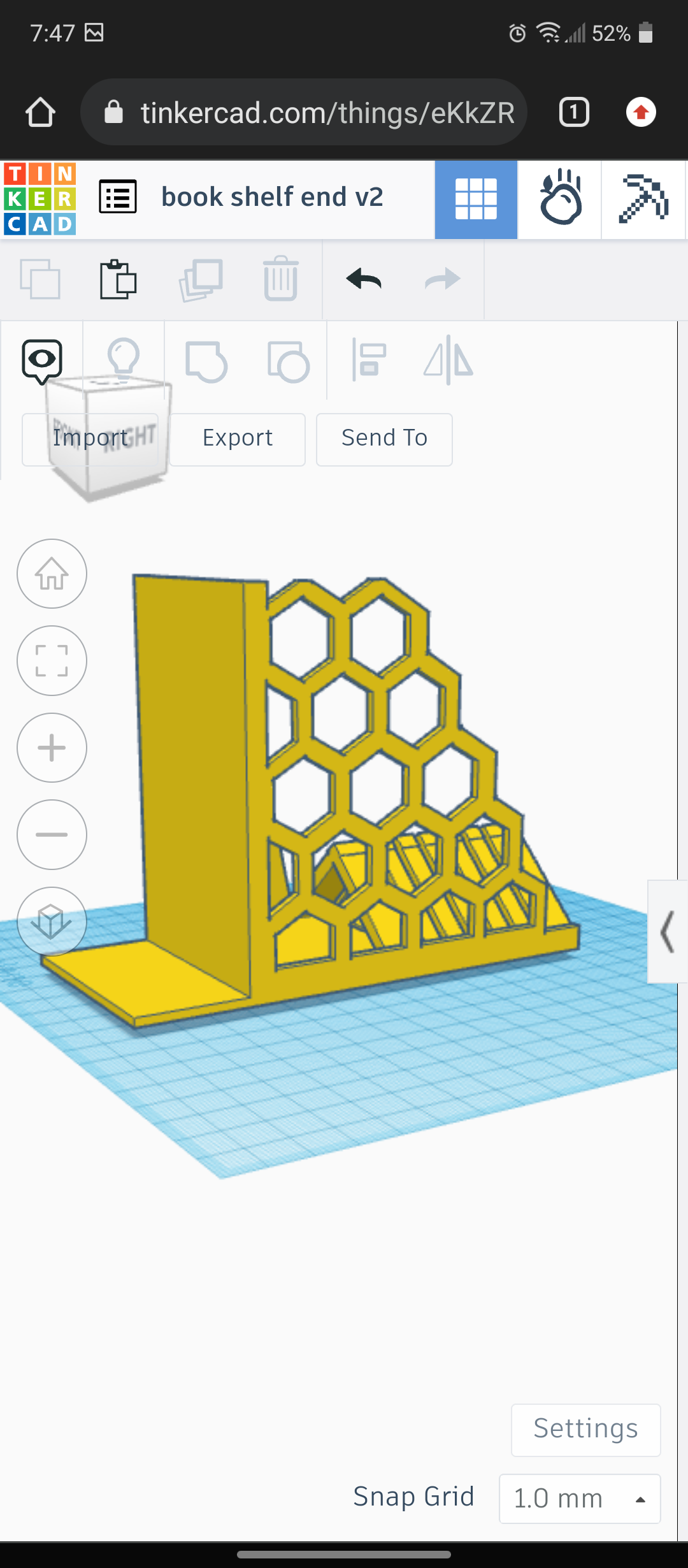688x1568 pixels.
Task: Expand the shapes panel chevron
Action: (667, 932)
